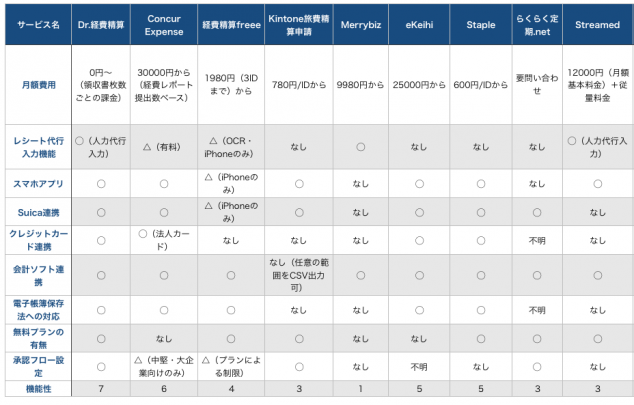Click the クレジットカード連携 row label
634x405 pixels.
(38, 240)
